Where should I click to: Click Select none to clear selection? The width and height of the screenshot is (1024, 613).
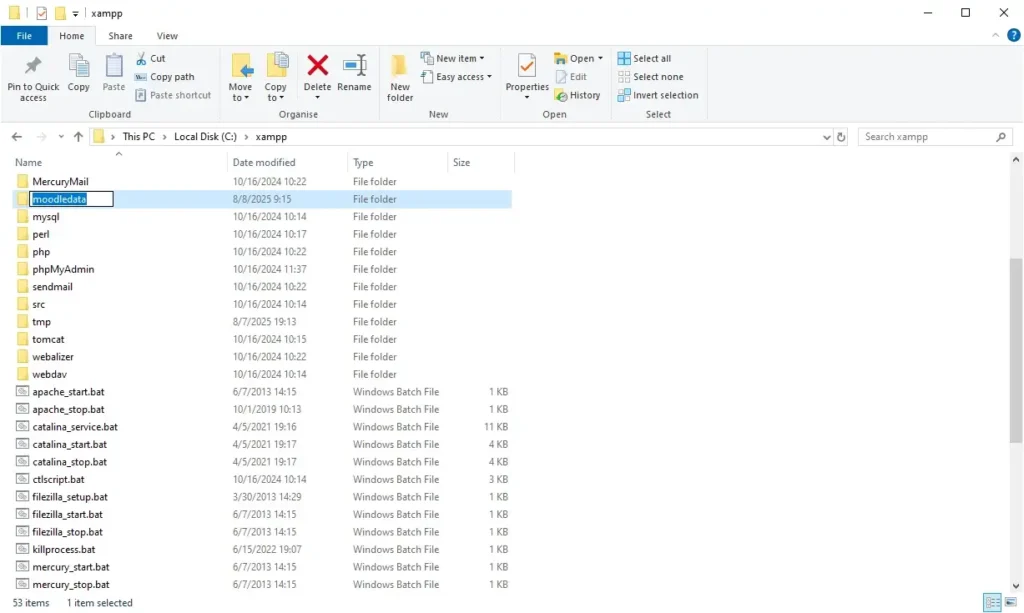[652, 76]
